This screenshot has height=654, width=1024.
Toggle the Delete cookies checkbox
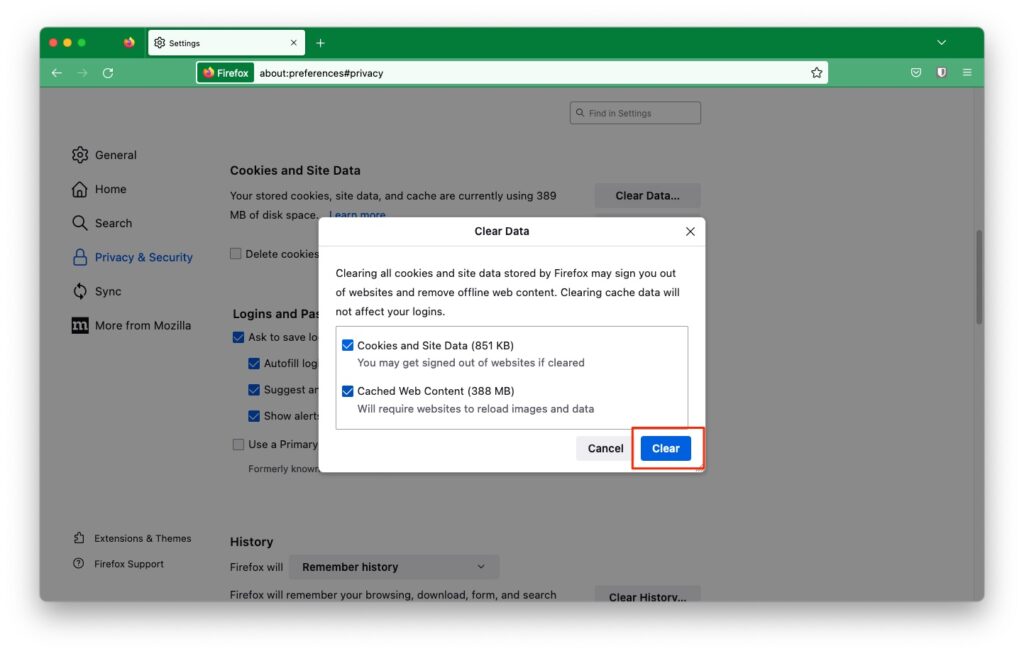tap(236, 254)
